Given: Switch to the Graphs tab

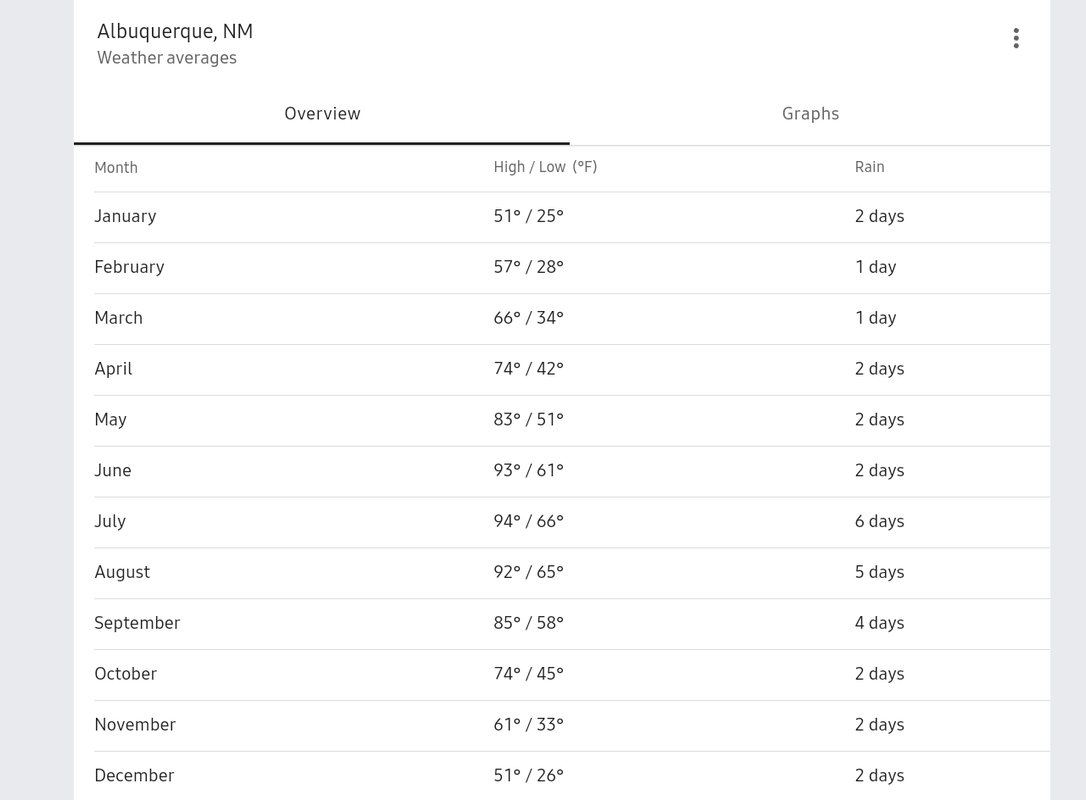Looking at the screenshot, I should click(810, 114).
